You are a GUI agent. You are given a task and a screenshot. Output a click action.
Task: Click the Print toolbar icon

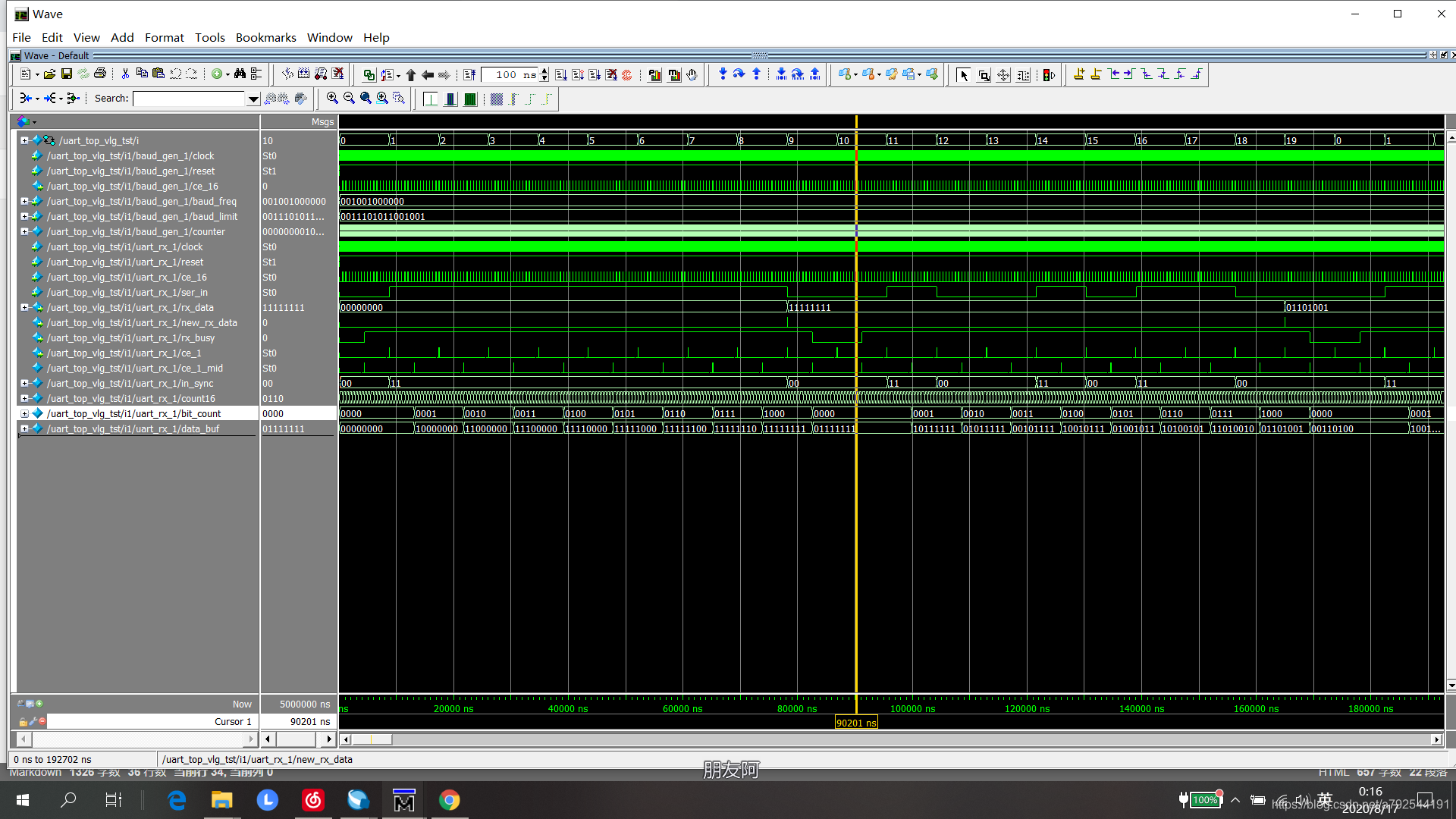point(99,74)
